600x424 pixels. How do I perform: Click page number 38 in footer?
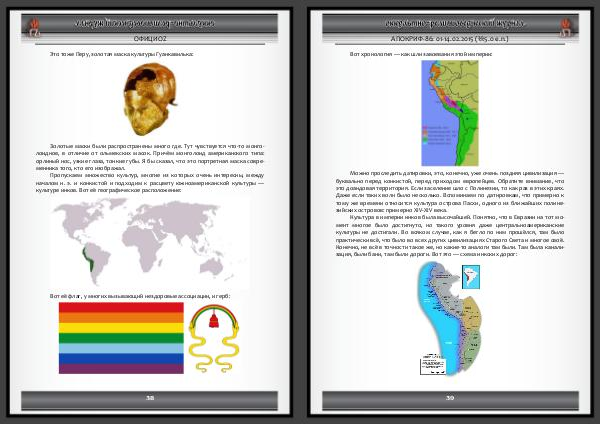(150, 398)
